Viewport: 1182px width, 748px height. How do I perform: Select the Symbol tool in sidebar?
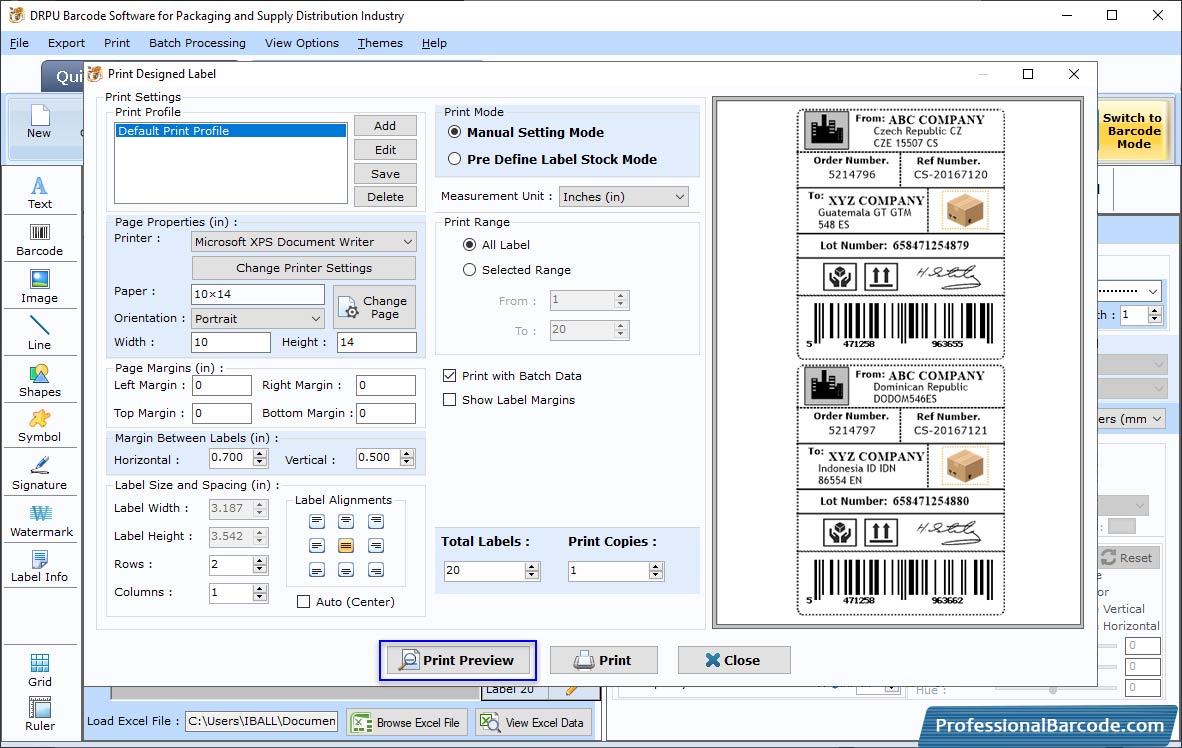point(39,427)
